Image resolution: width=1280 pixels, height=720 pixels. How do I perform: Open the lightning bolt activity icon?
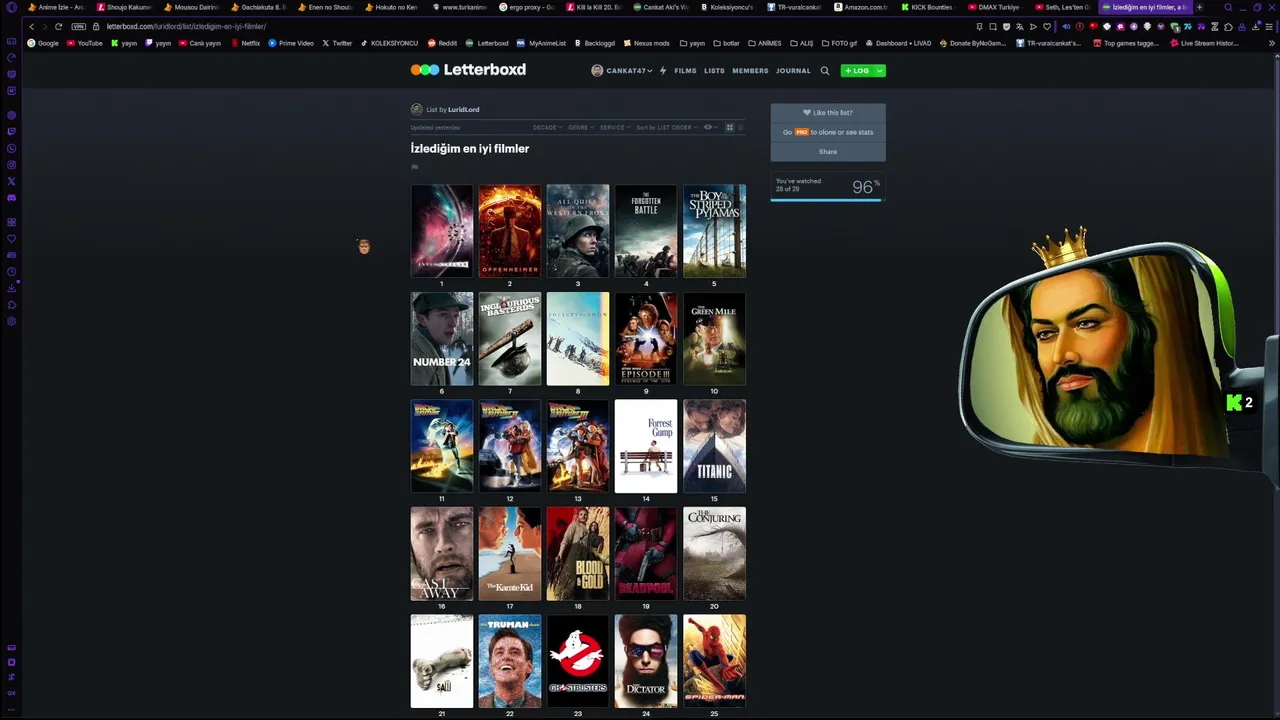[663, 71]
